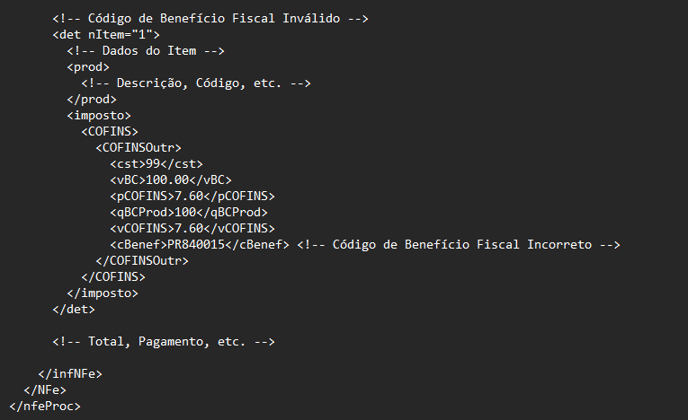Click the 'Total, Pagamento, etc.' comment
The height and width of the screenshot is (420, 688).
point(164,341)
